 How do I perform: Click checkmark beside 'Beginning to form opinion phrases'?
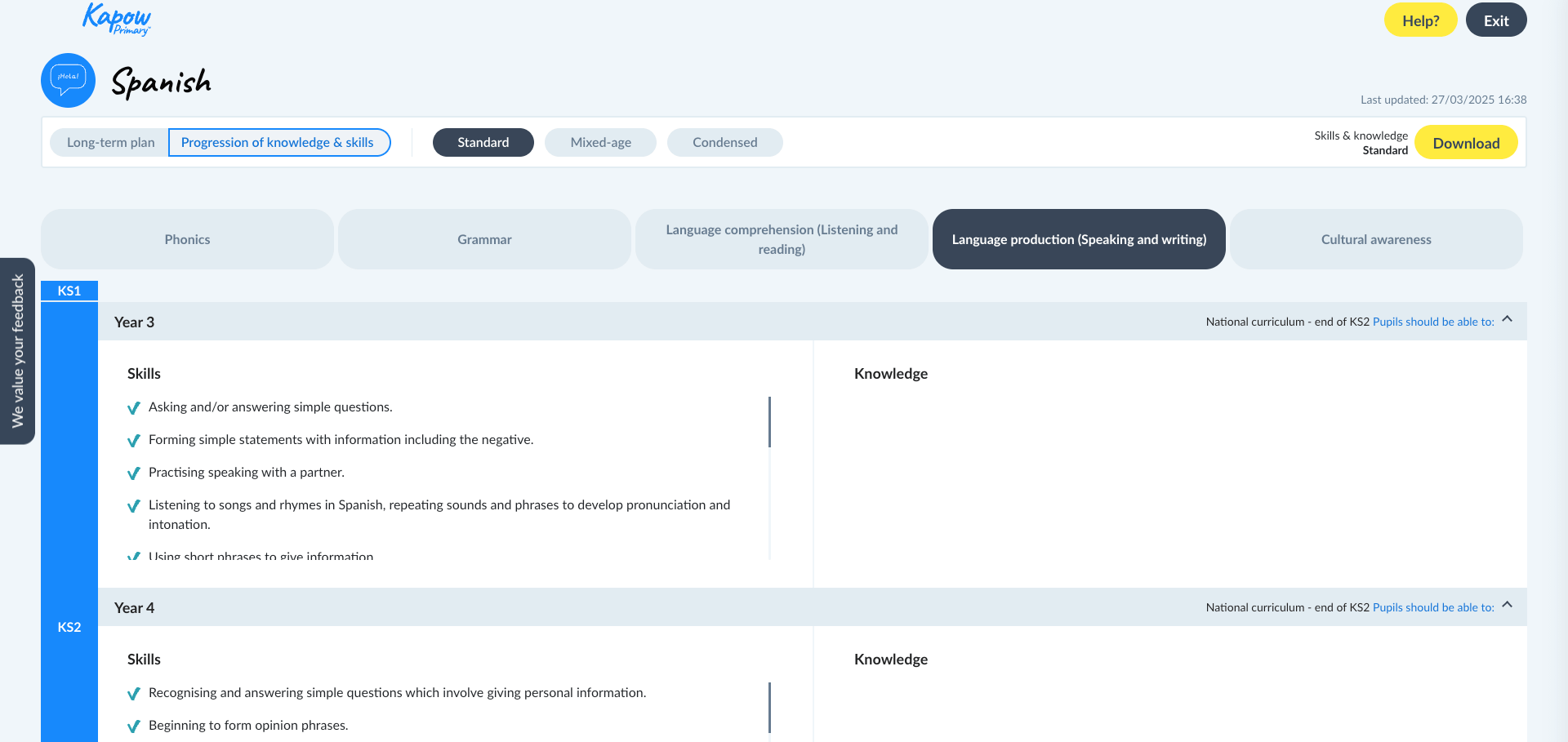134,726
